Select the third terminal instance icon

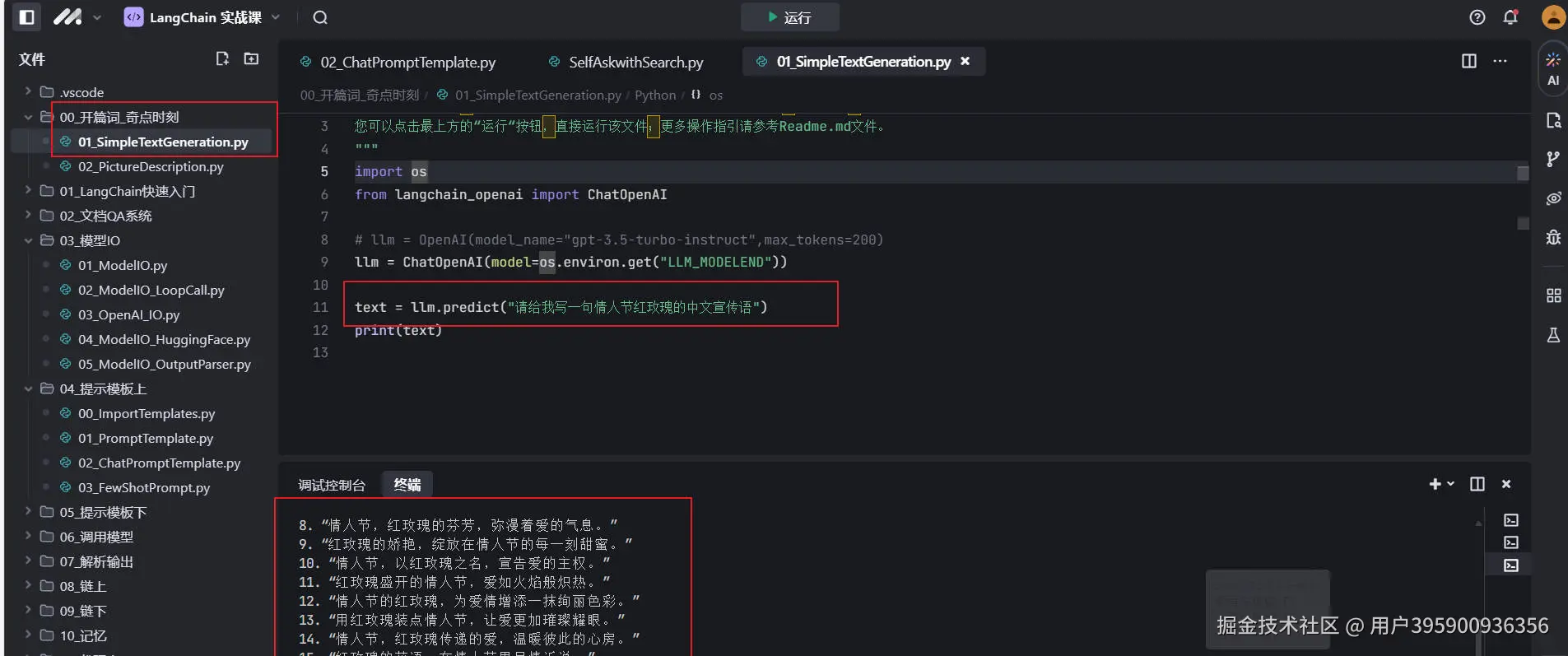point(1511,565)
